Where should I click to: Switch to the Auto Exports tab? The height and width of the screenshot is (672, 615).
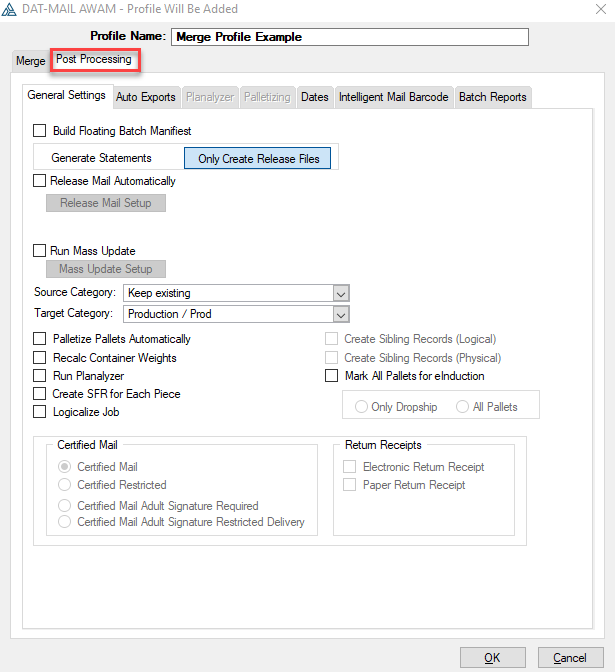146,97
